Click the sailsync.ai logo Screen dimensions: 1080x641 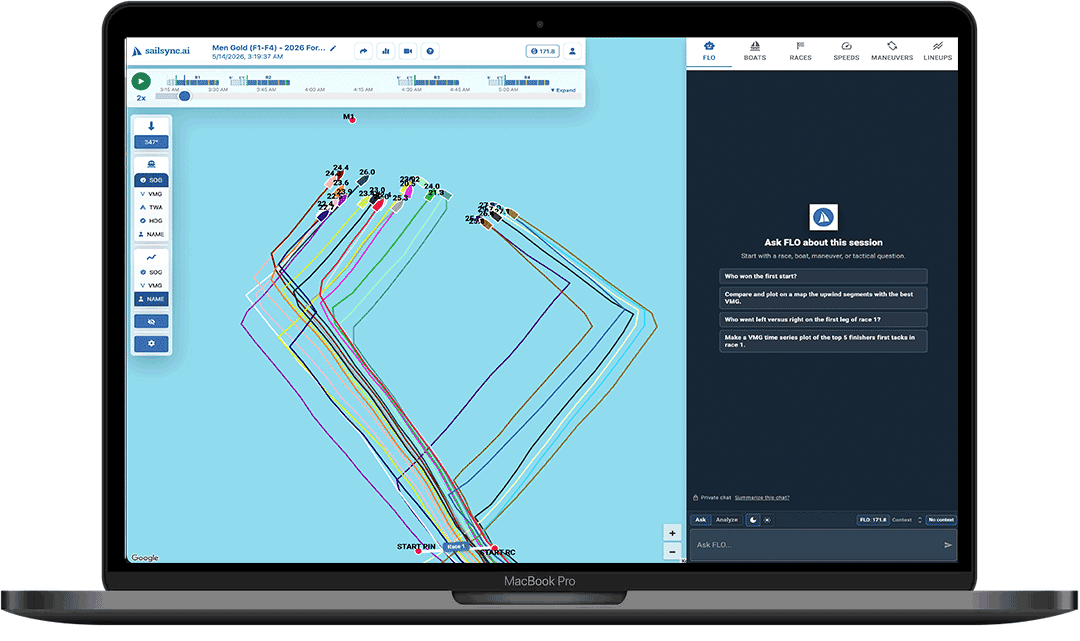[160, 51]
